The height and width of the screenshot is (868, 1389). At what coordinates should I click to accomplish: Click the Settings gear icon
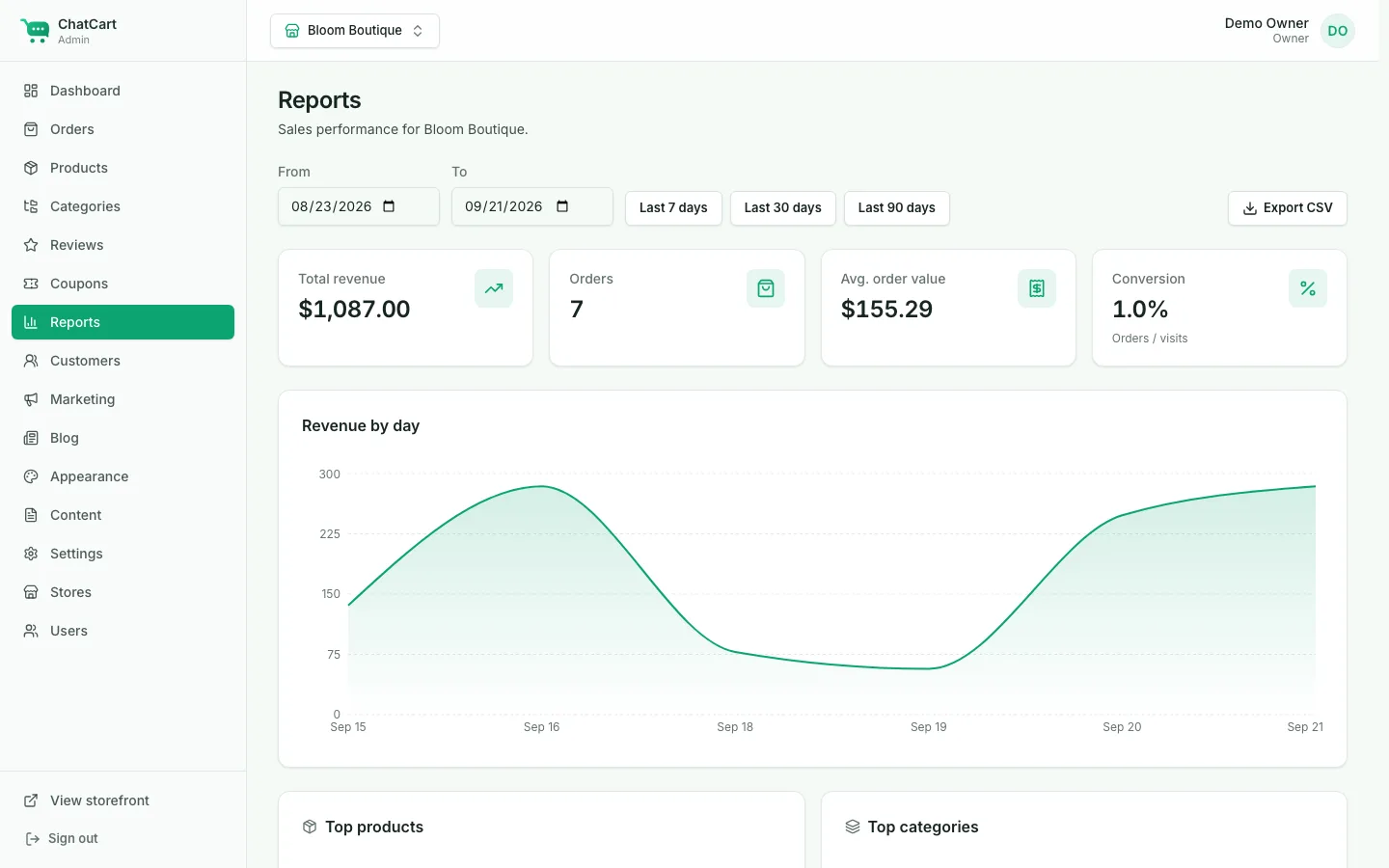(x=31, y=554)
